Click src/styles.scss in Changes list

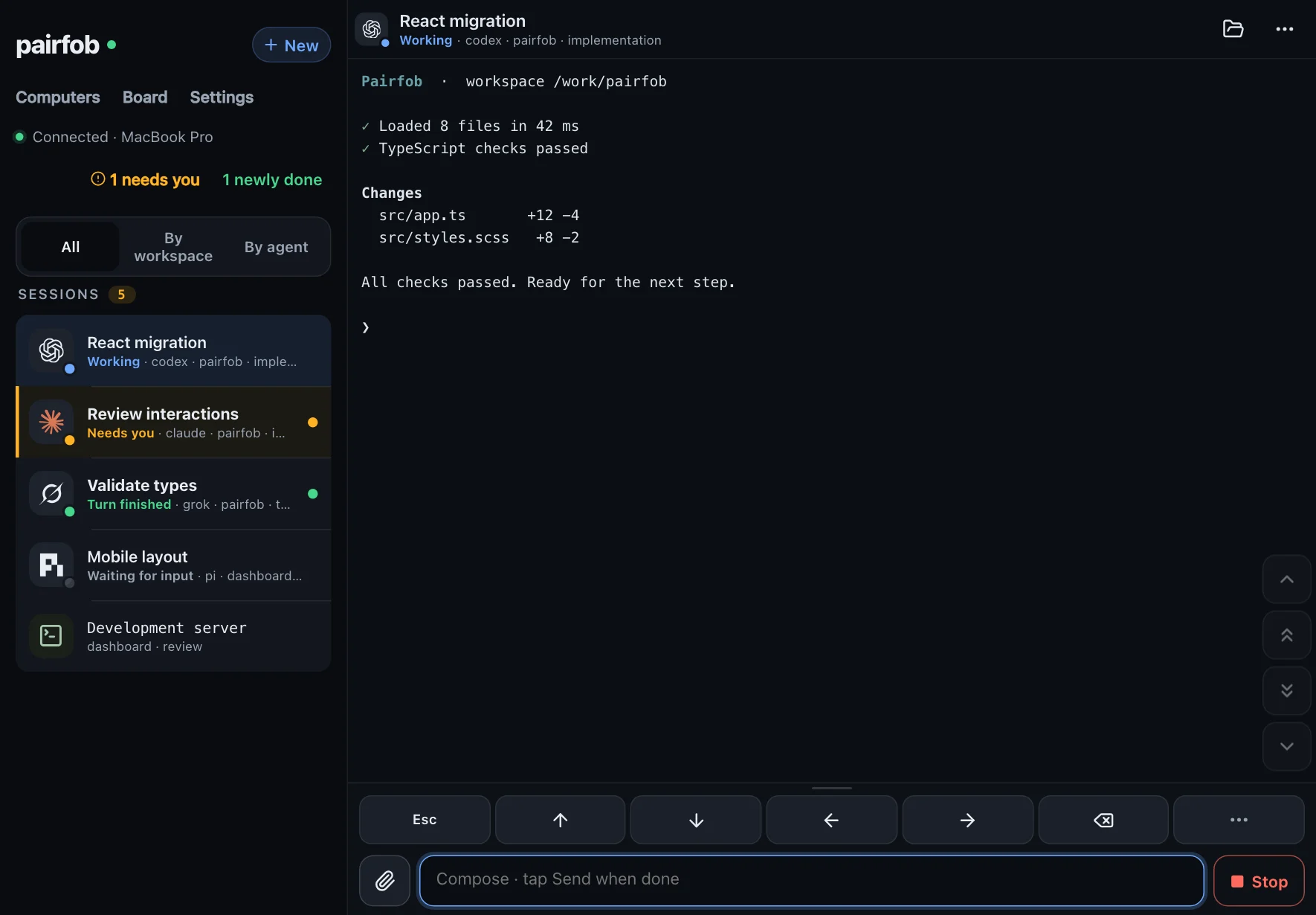click(x=444, y=238)
